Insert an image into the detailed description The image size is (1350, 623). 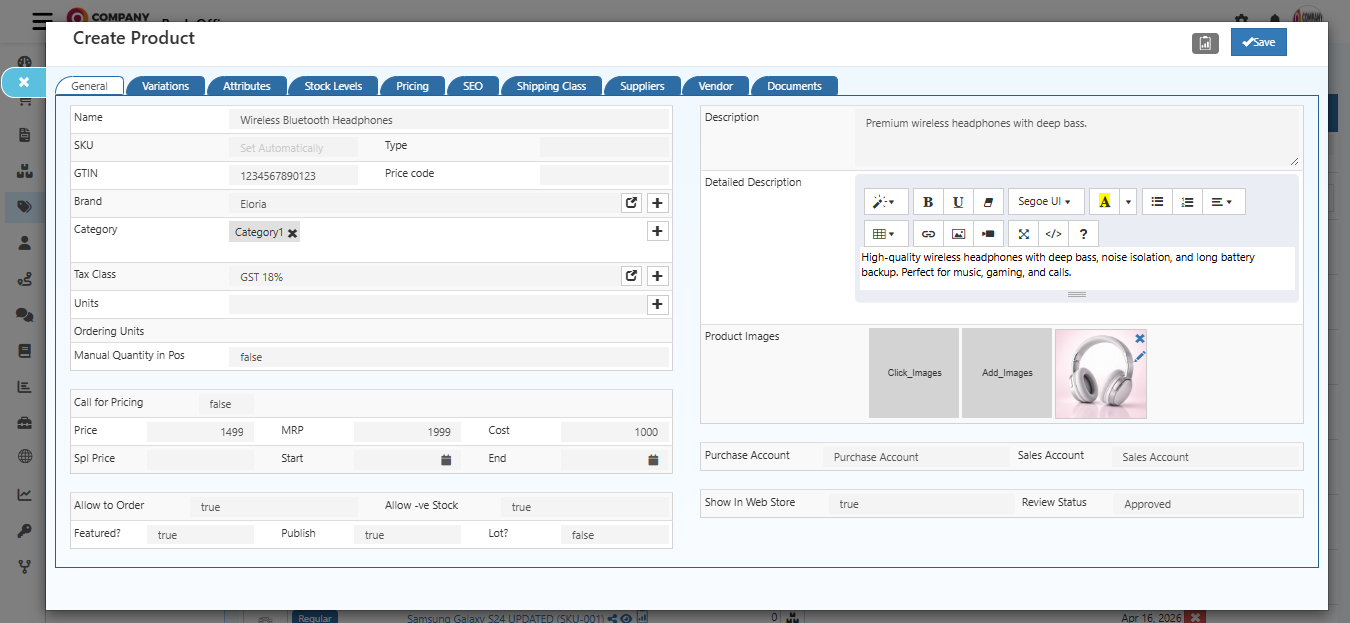(x=960, y=233)
